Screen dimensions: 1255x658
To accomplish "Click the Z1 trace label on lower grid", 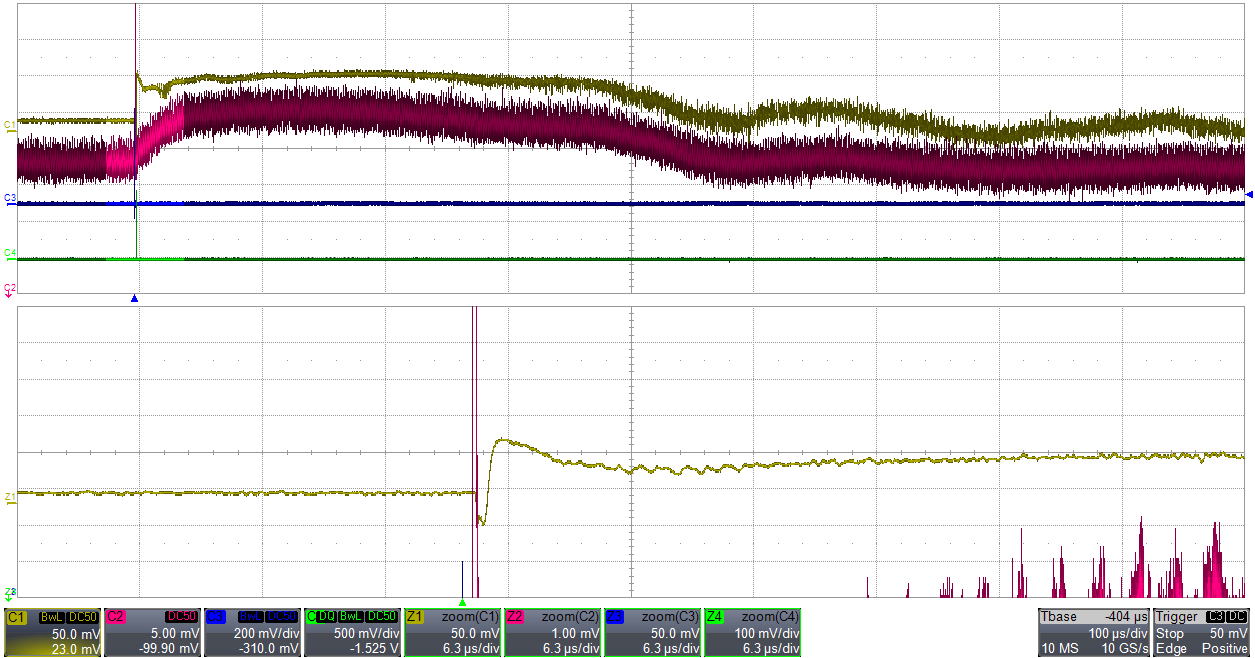I will click(x=10, y=496).
